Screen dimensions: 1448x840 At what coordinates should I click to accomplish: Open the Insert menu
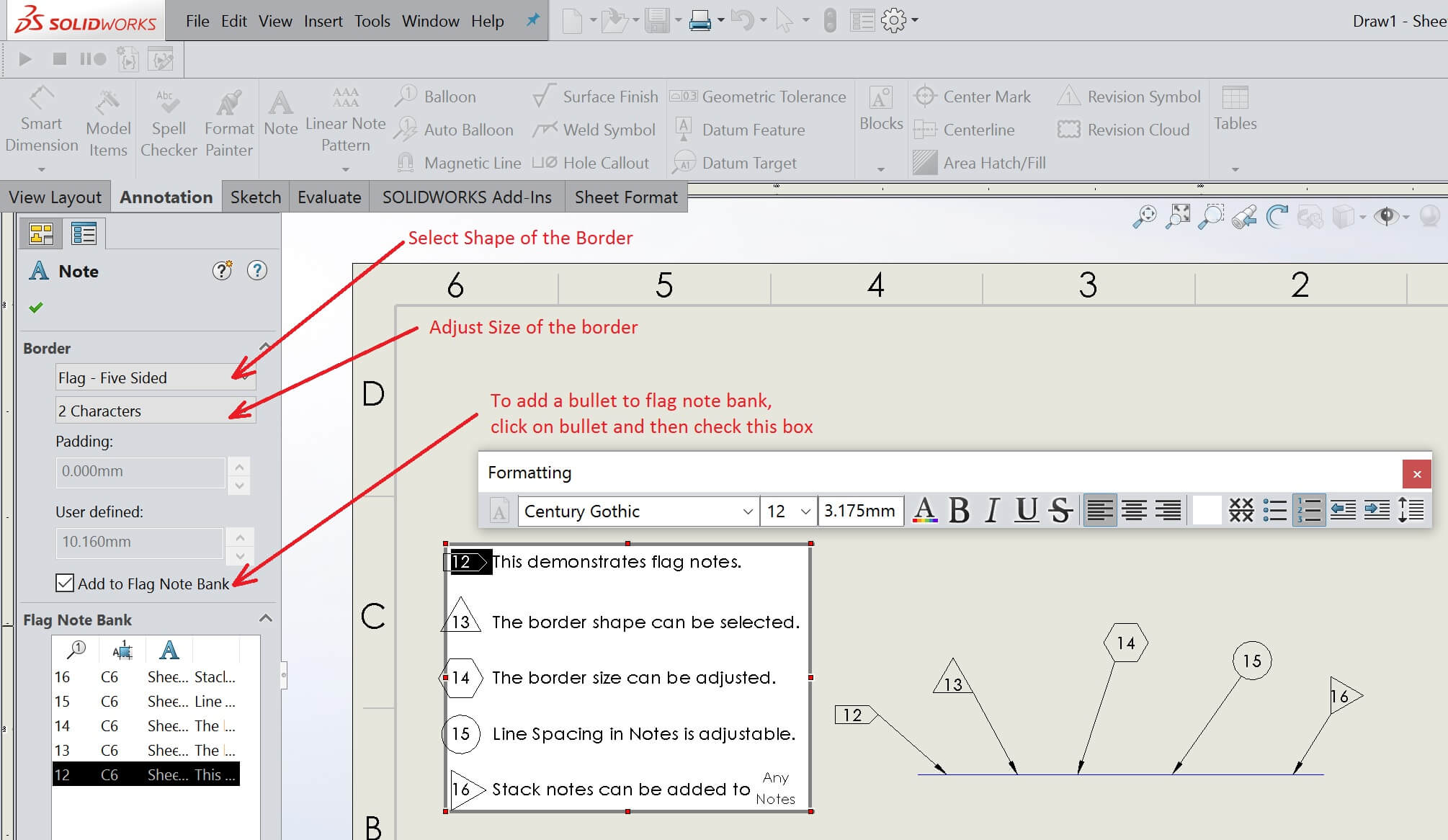pos(323,21)
